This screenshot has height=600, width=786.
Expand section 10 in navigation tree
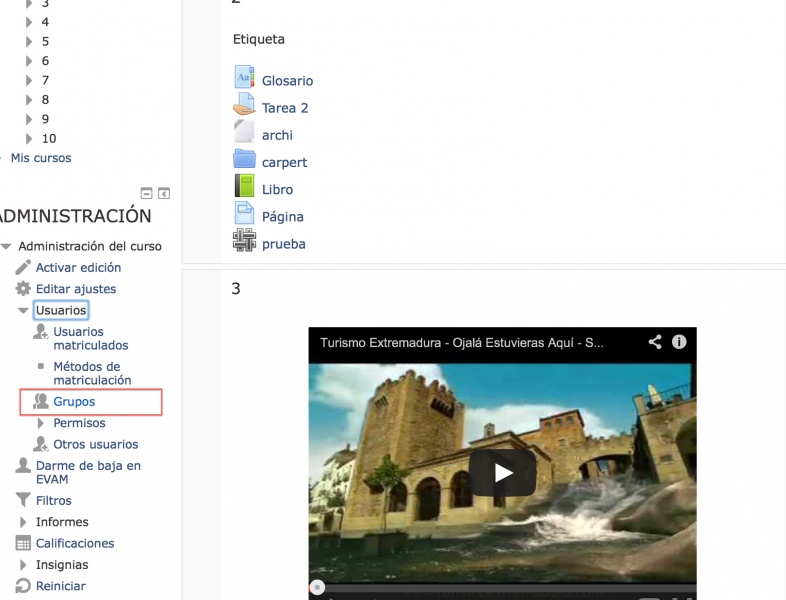click(x=30, y=139)
